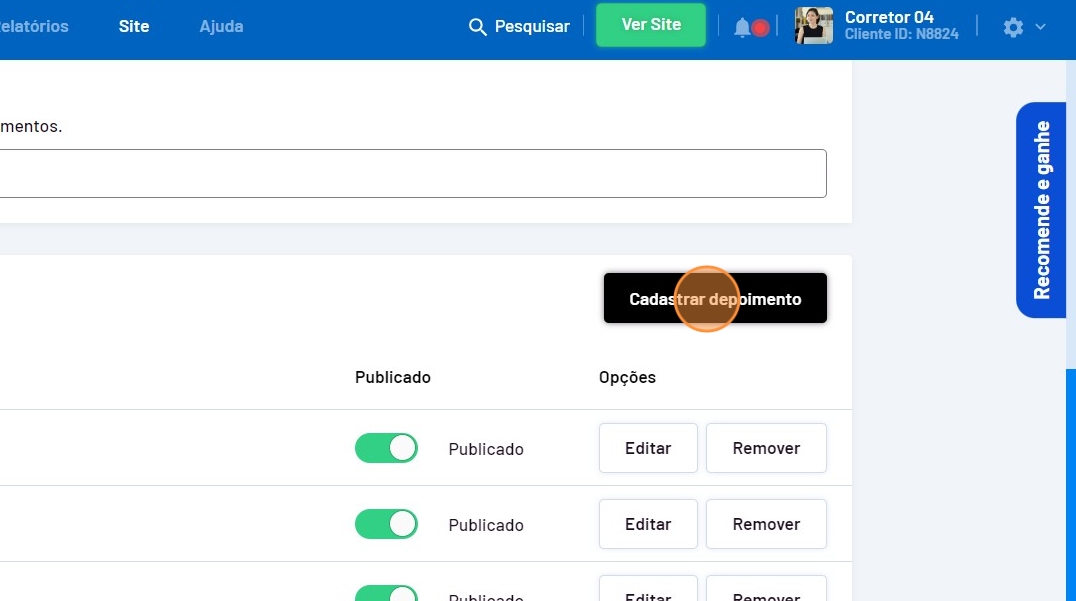Image resolution: width=1076 pixels, height=601 pixels.
Task: Remove the first testimonial row
Action: pos(766,448)
